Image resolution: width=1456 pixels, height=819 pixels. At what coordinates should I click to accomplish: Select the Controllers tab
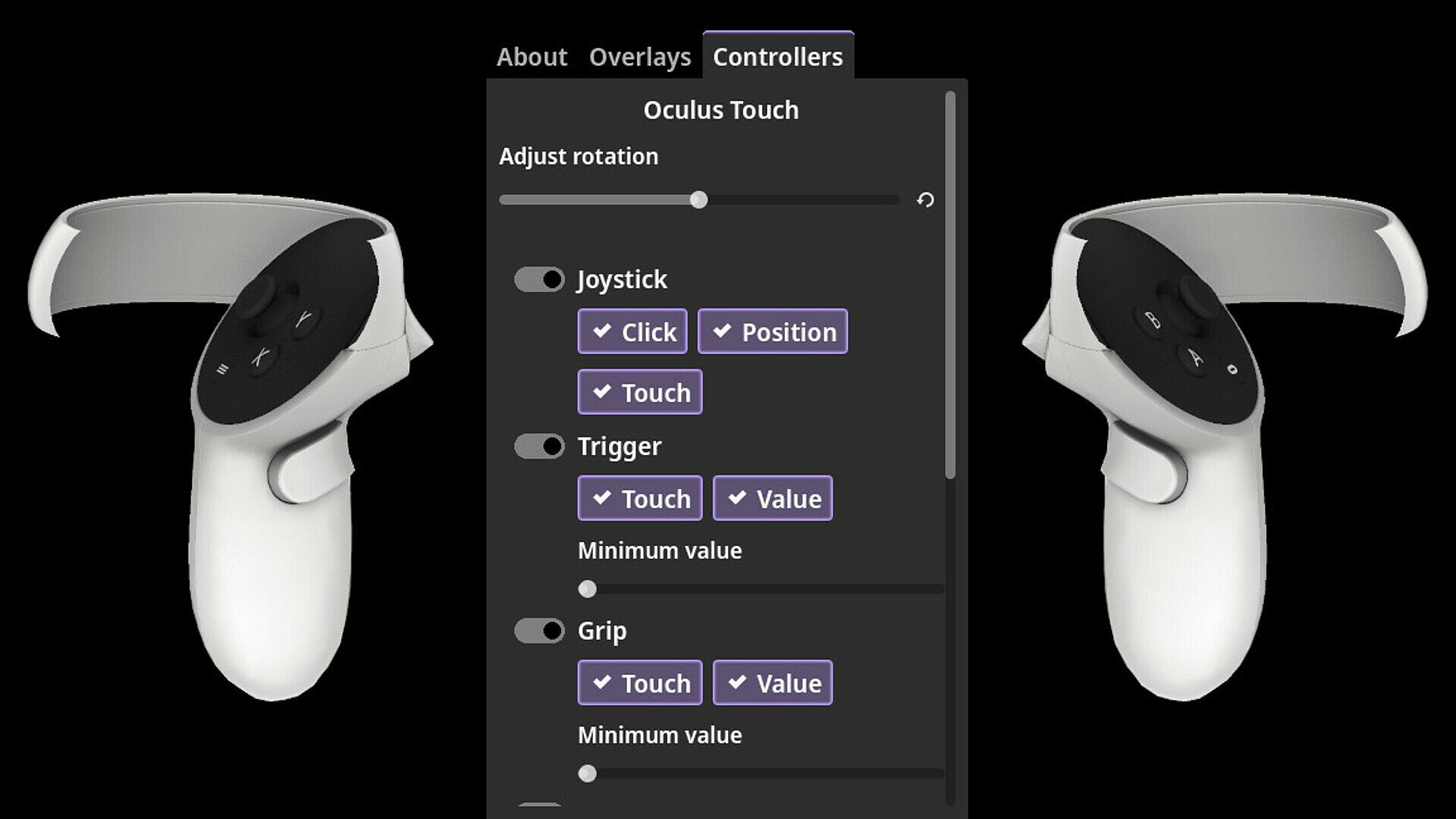click(x=777, y=57)
